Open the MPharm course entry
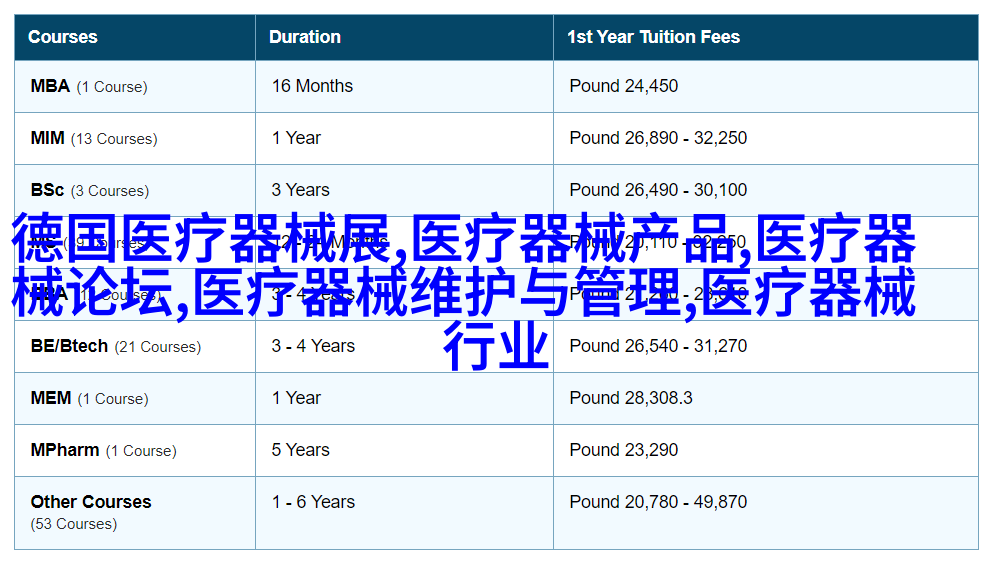 tap(65, 450)
